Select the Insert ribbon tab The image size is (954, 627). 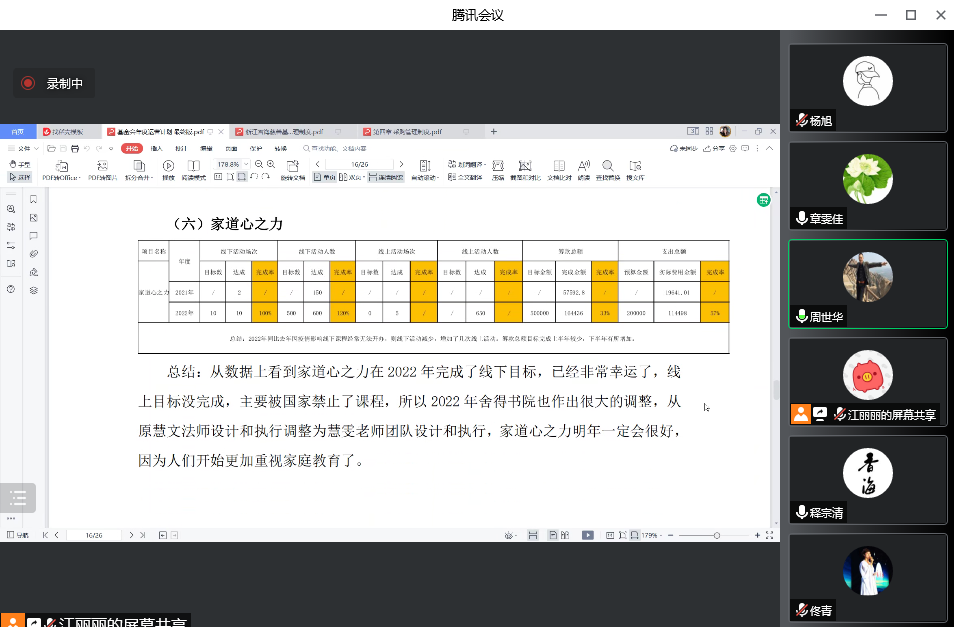click(156, 148)
